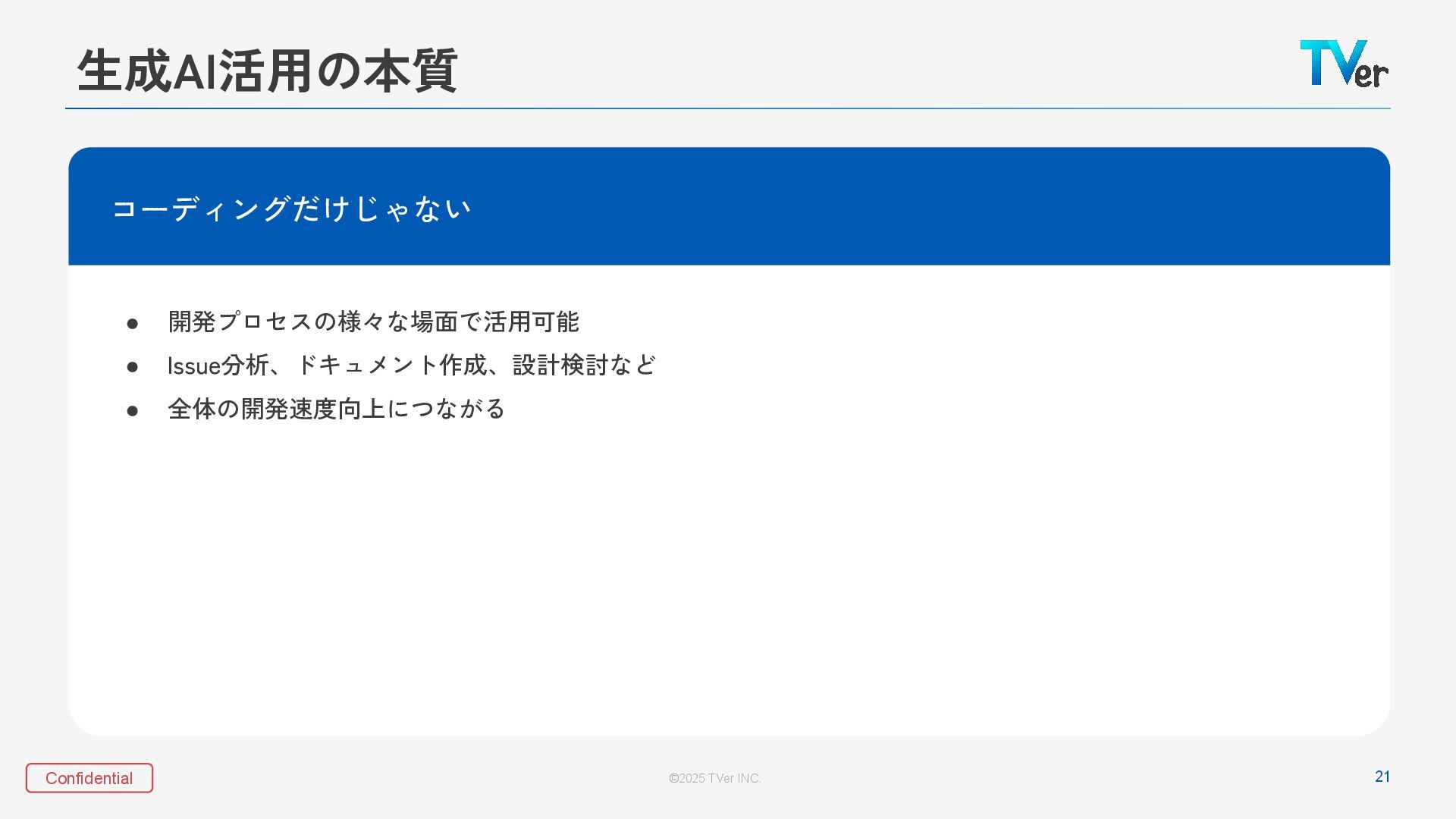Click the bullet 全体の開発速度向上につながる

tap(336, 409)
